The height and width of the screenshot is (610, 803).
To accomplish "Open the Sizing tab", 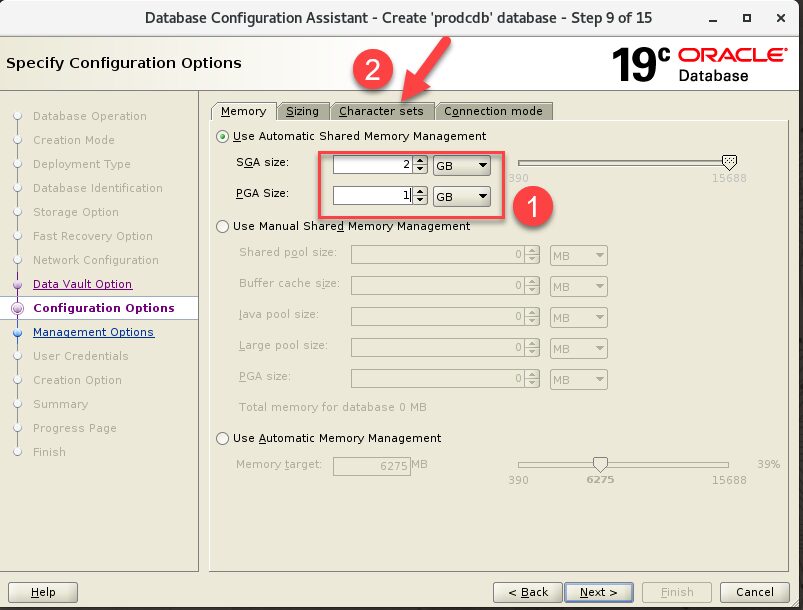I will (x=303, y=111).
